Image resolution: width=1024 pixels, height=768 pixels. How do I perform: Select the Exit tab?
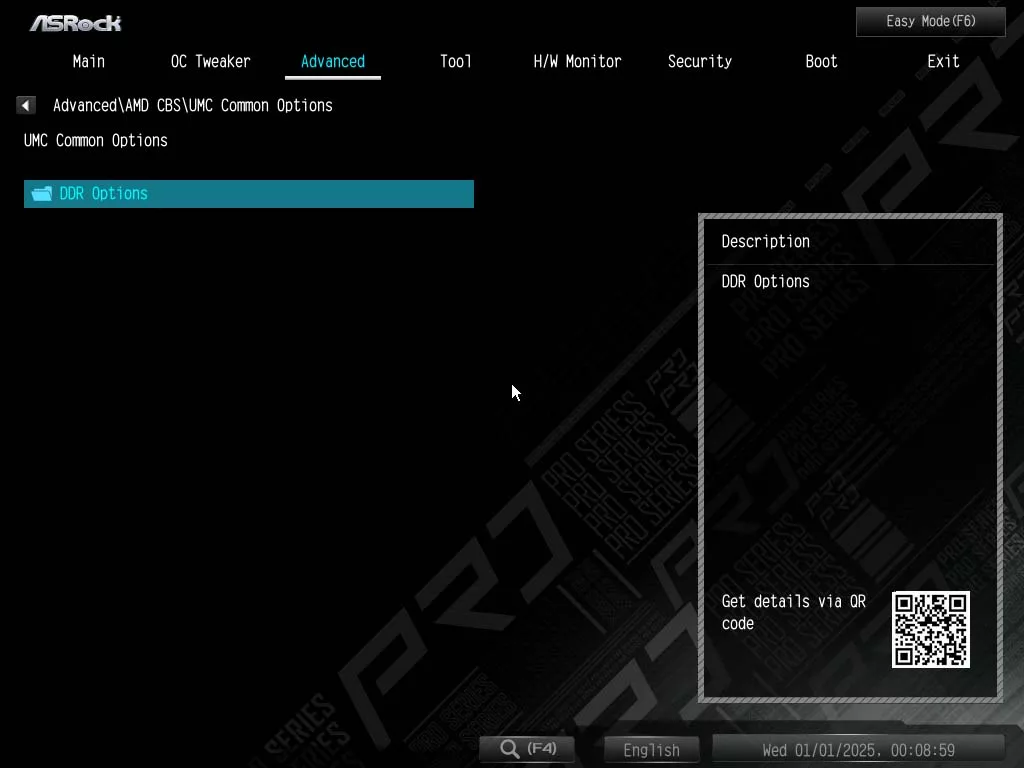tap(943, 61)
